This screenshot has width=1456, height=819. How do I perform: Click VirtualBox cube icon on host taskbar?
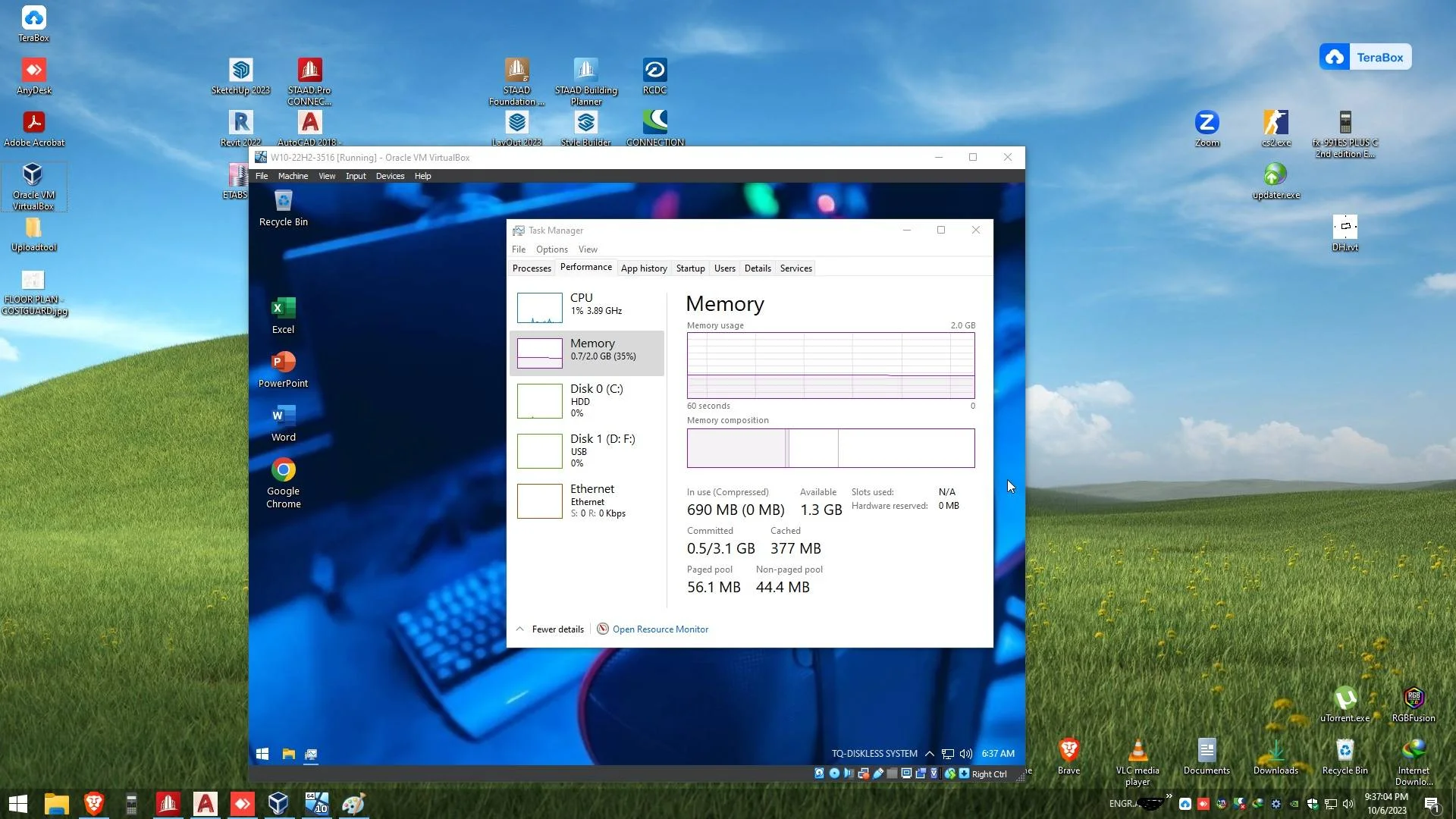tap(278, 803)
